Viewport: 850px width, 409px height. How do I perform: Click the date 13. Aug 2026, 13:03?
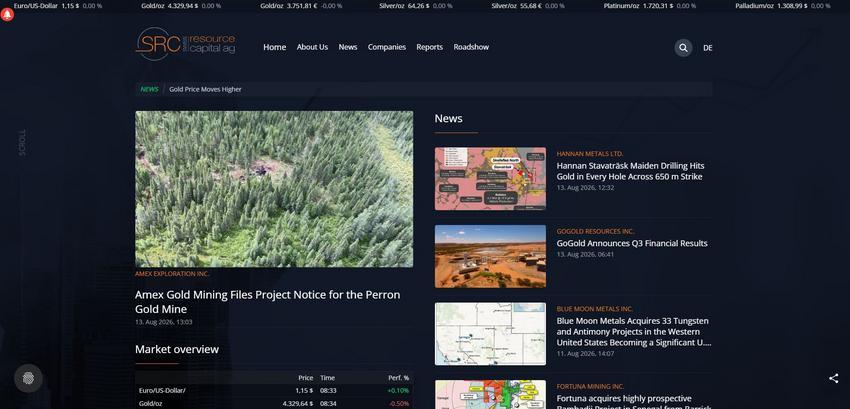point(164,322)
